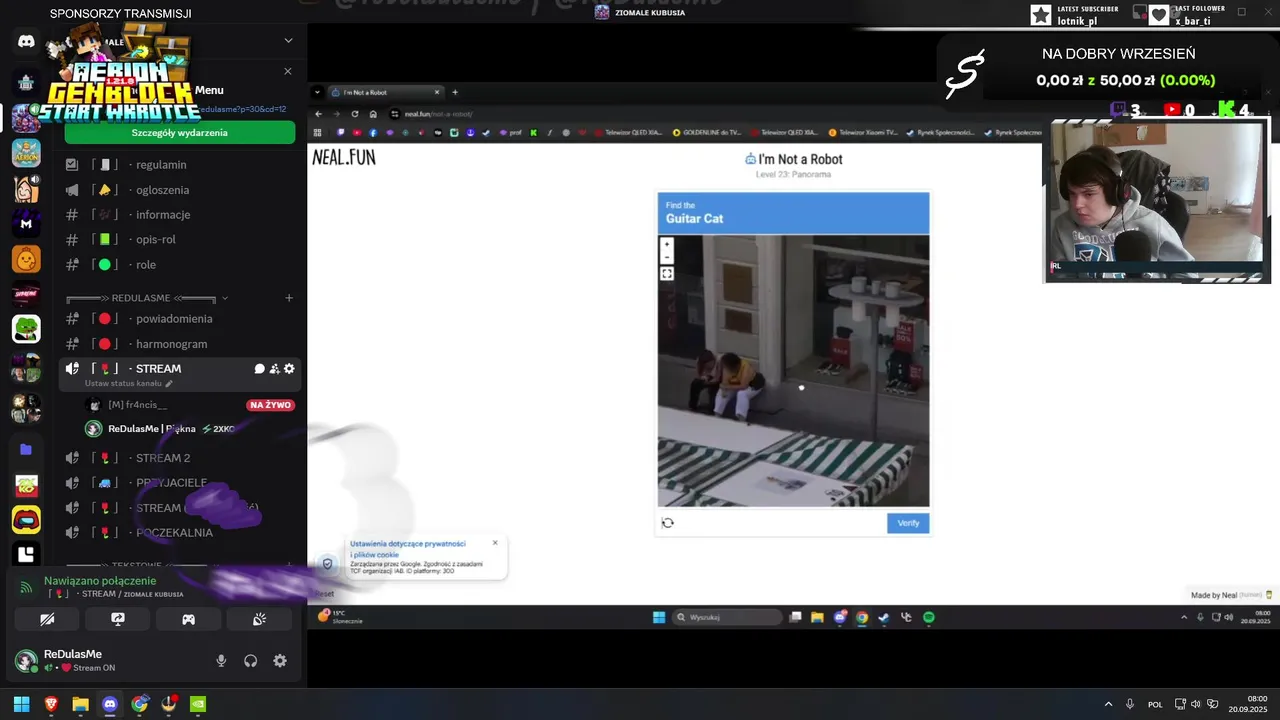Viewport: 1280px width, 720px height.
Task: Enter fullscreen on the panorama viewer
Action: click(x=667, y=273)
